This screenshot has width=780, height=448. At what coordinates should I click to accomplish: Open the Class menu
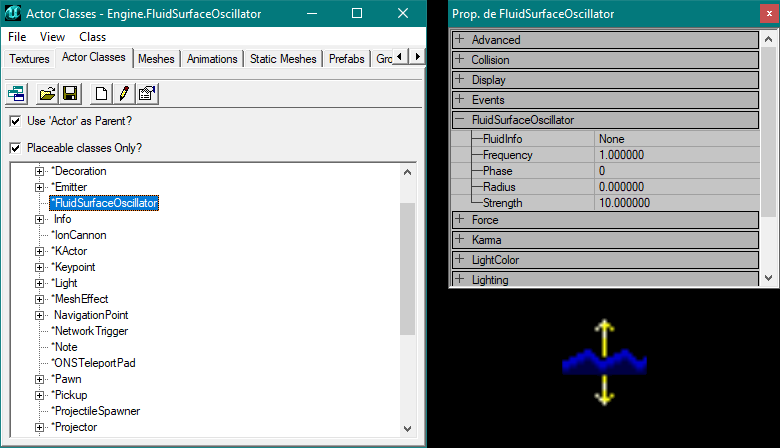(x=93, y=37)
